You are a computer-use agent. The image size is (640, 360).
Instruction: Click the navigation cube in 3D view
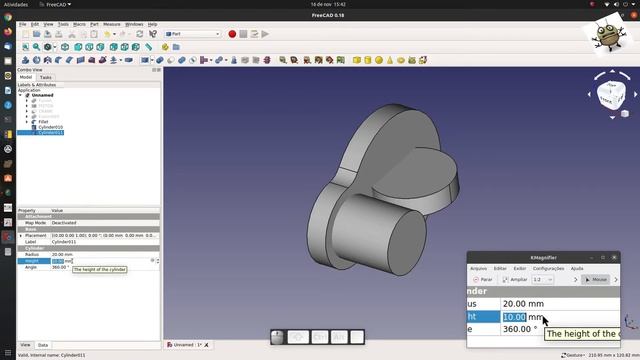tap(611, 95)
